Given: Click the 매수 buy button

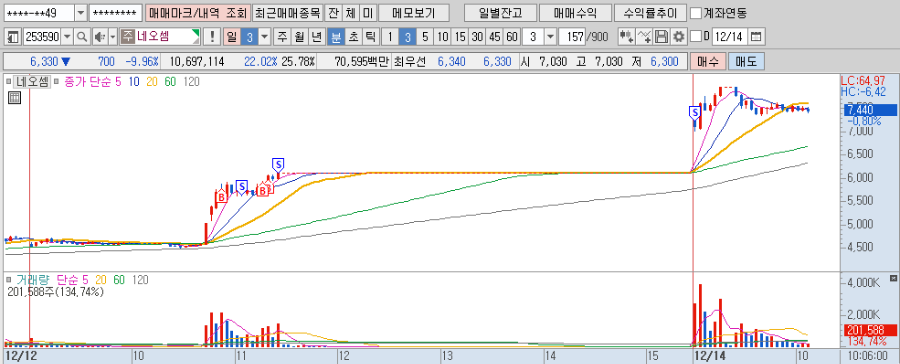Looking at the screenshot, I should pyautogui.click(x=708, y=61).
